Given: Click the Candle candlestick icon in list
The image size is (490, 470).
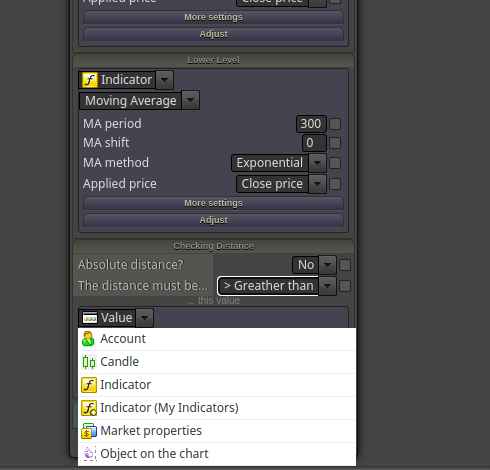Looking at the screenshot, I should [x=89, y=362].
